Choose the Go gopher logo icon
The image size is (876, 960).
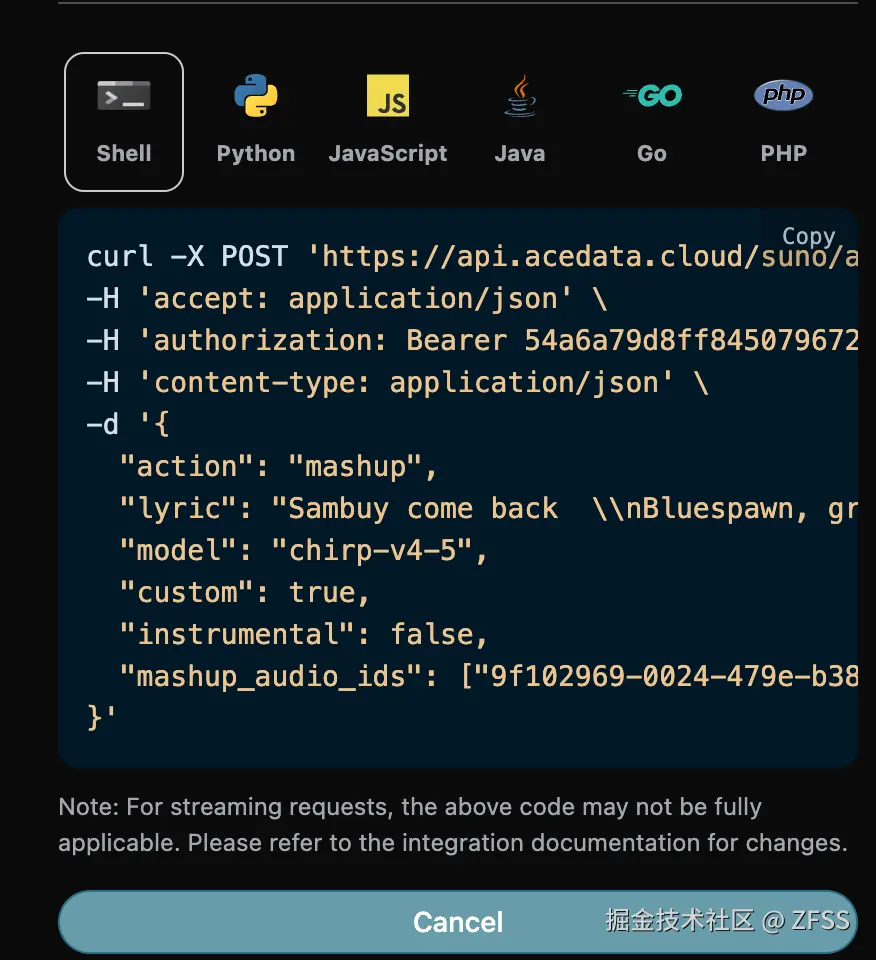(652, 96)
